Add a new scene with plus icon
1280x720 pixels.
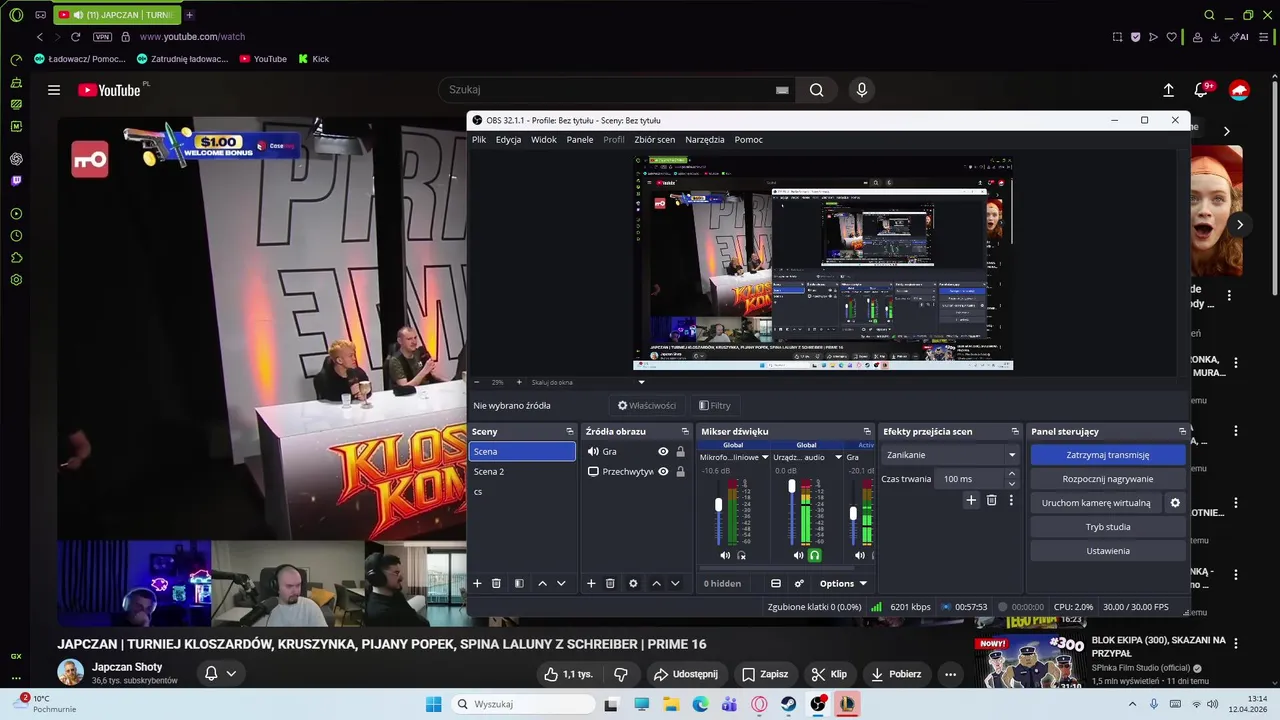pos(477,583)
